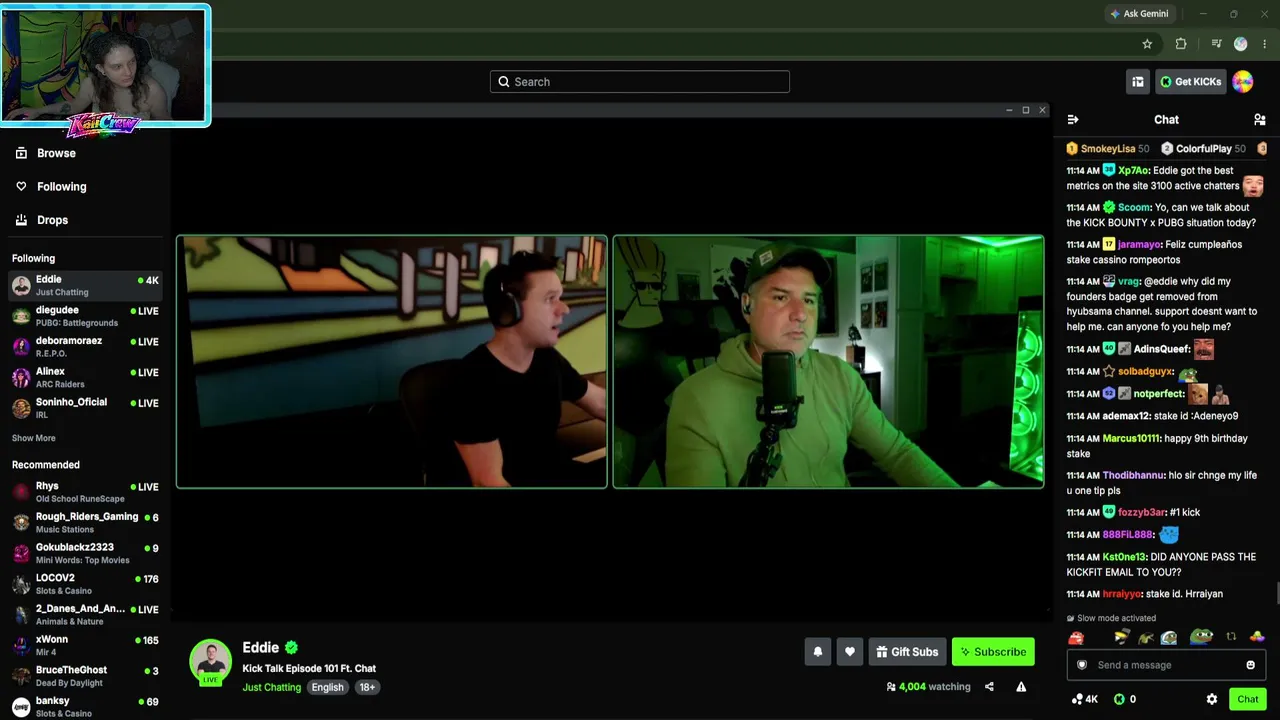Click username Scoom in chat
Viewport: 1280px width, 720px height.
pos(1134,208)
